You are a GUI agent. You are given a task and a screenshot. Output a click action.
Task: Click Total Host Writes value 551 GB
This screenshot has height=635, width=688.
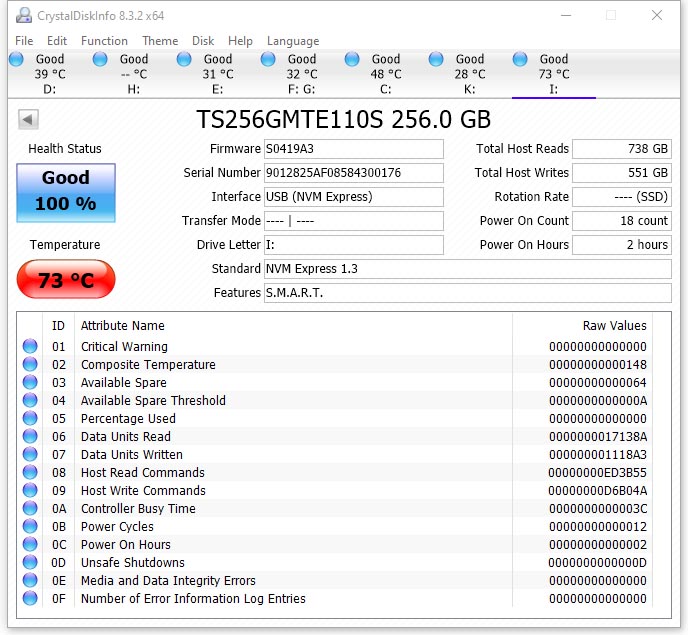point(622,173)
